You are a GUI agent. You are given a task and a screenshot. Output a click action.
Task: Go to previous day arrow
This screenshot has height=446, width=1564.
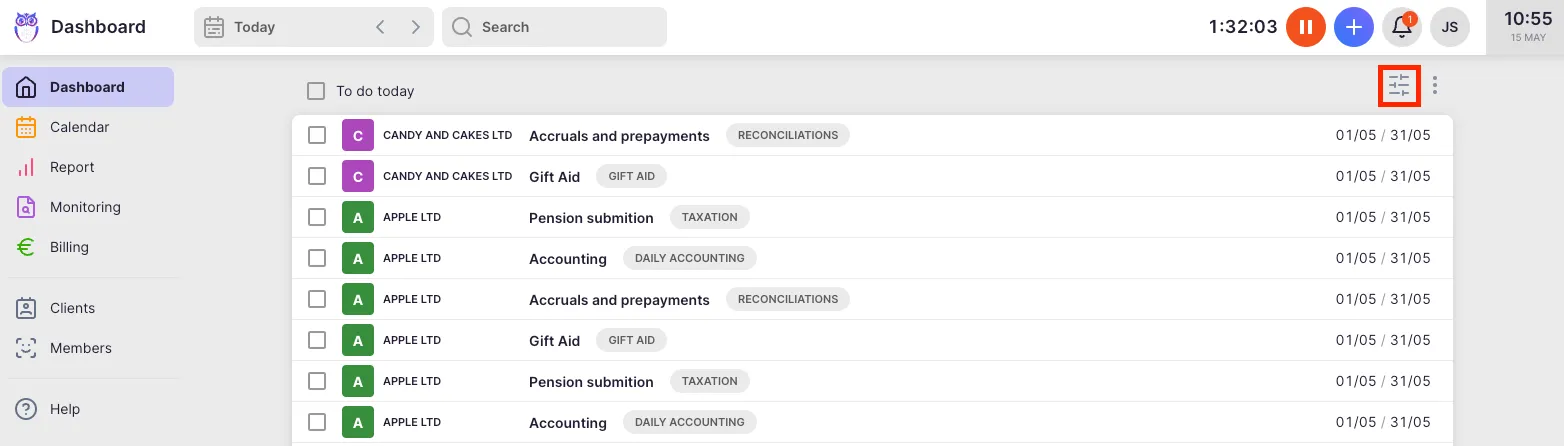point(380,27)
